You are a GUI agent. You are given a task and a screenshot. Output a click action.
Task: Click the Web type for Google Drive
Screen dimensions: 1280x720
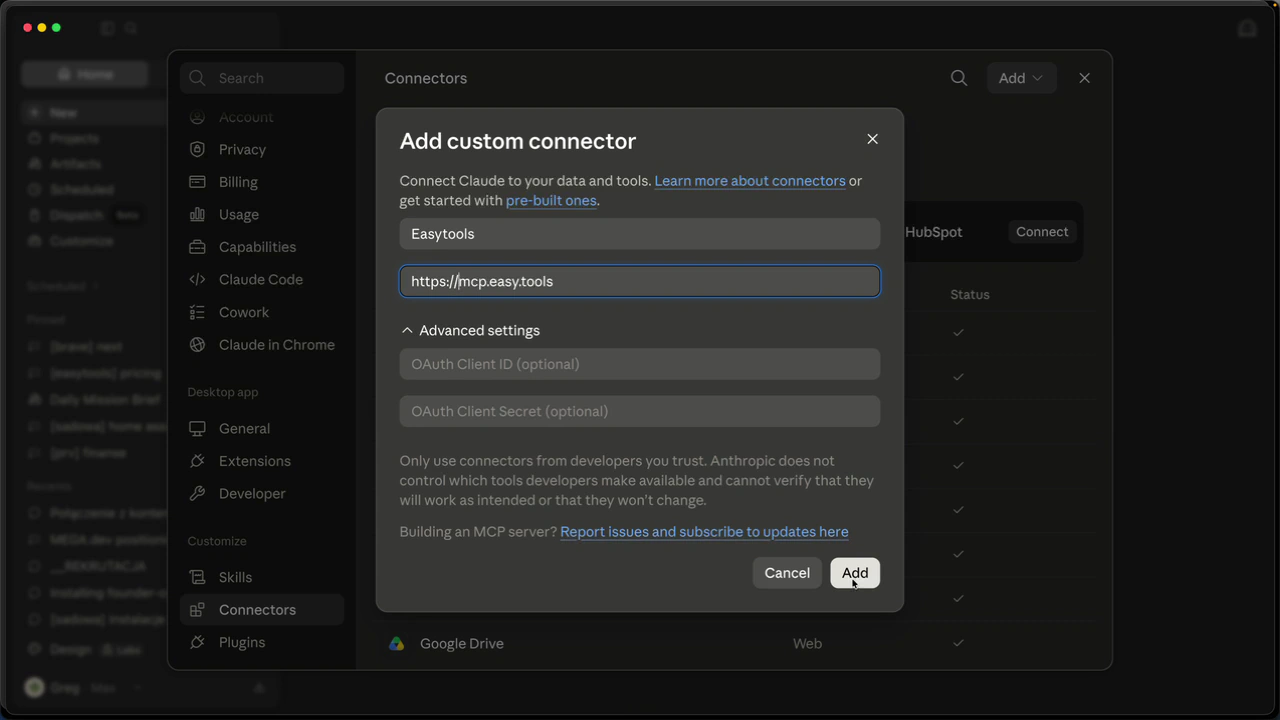click(x=807, y=644)
